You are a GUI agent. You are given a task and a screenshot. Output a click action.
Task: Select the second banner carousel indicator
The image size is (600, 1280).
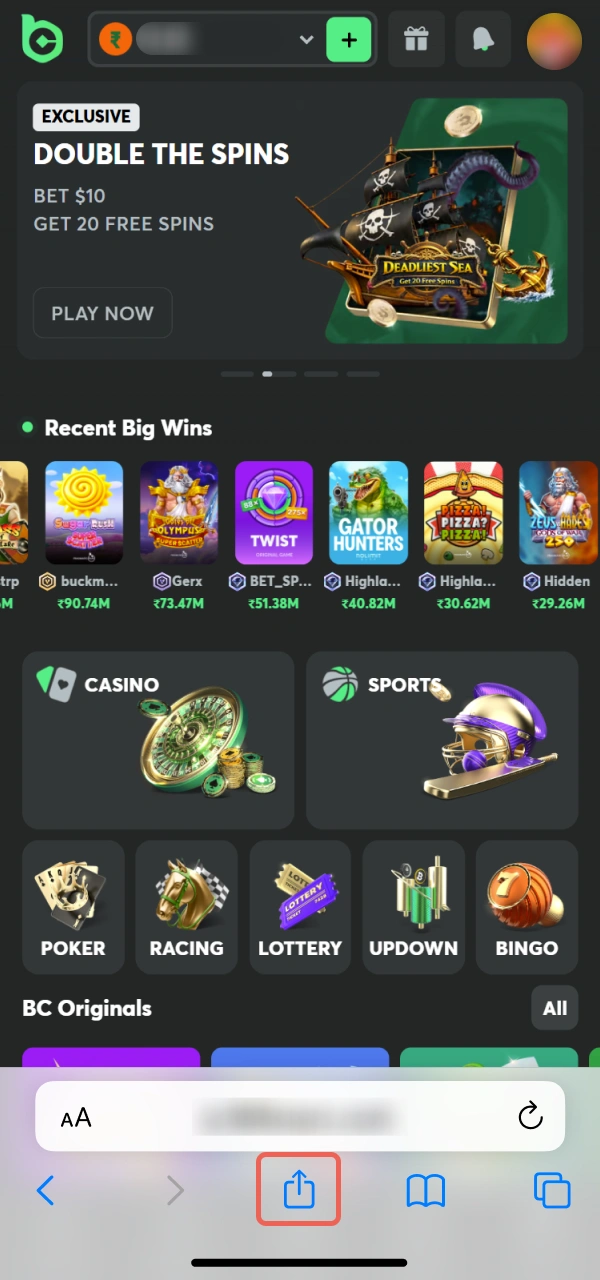click(267, 374)
